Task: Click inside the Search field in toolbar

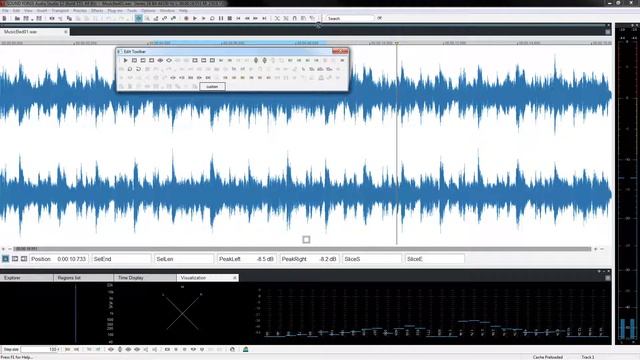Action: [x=350, y=18]
